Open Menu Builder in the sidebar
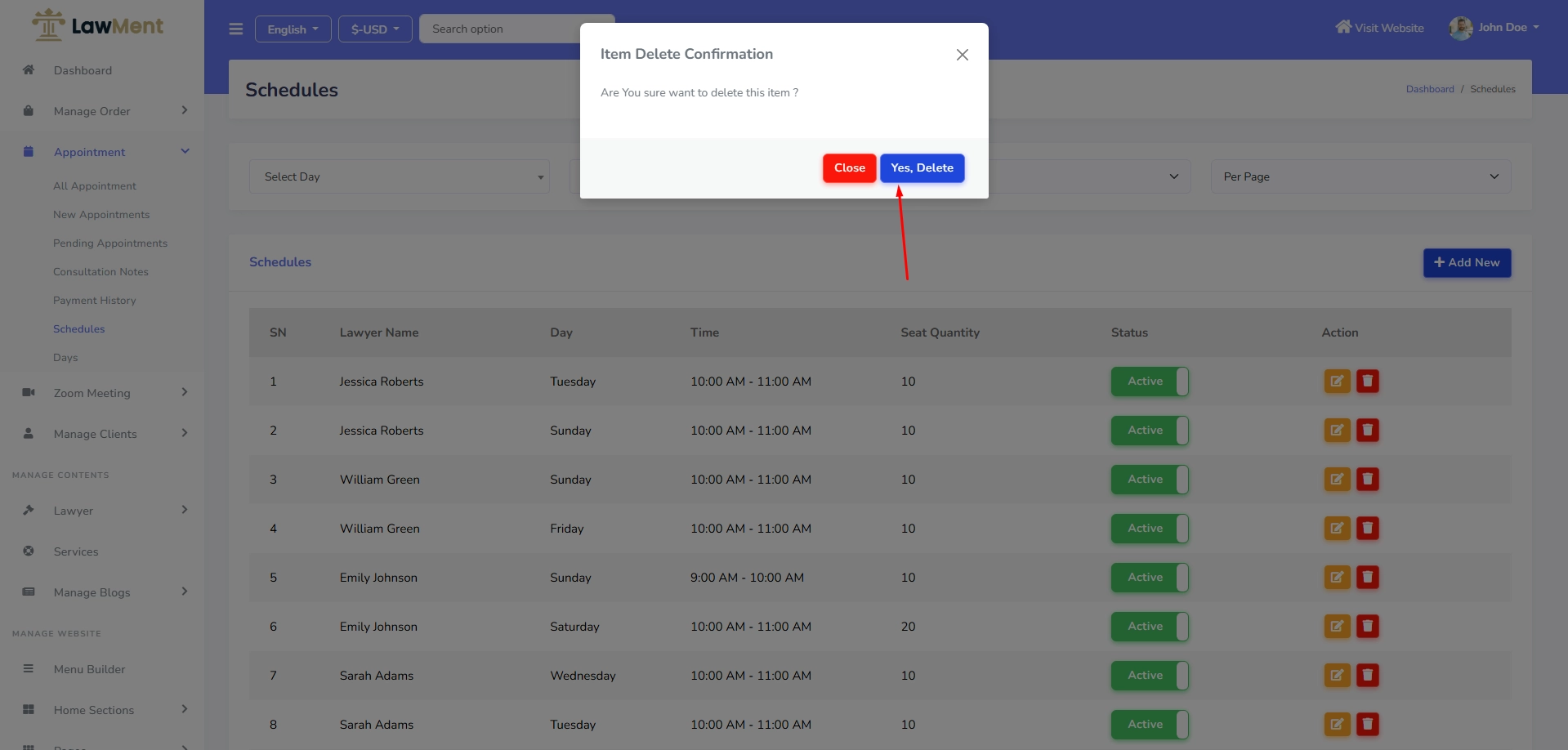The width and height of the screenshot is (1568, 750). [89, 669]
